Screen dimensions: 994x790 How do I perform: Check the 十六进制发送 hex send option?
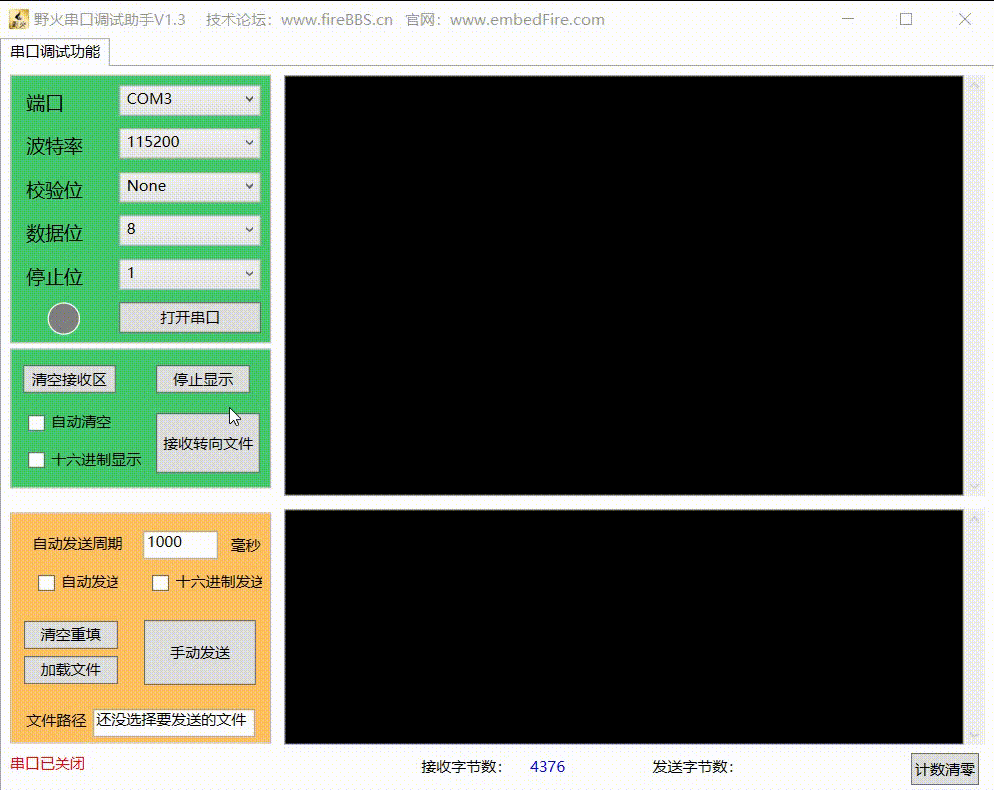tap(160, 582)
